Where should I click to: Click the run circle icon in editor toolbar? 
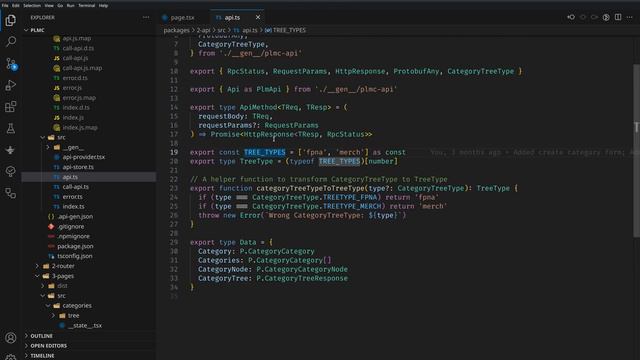(606, 17)
